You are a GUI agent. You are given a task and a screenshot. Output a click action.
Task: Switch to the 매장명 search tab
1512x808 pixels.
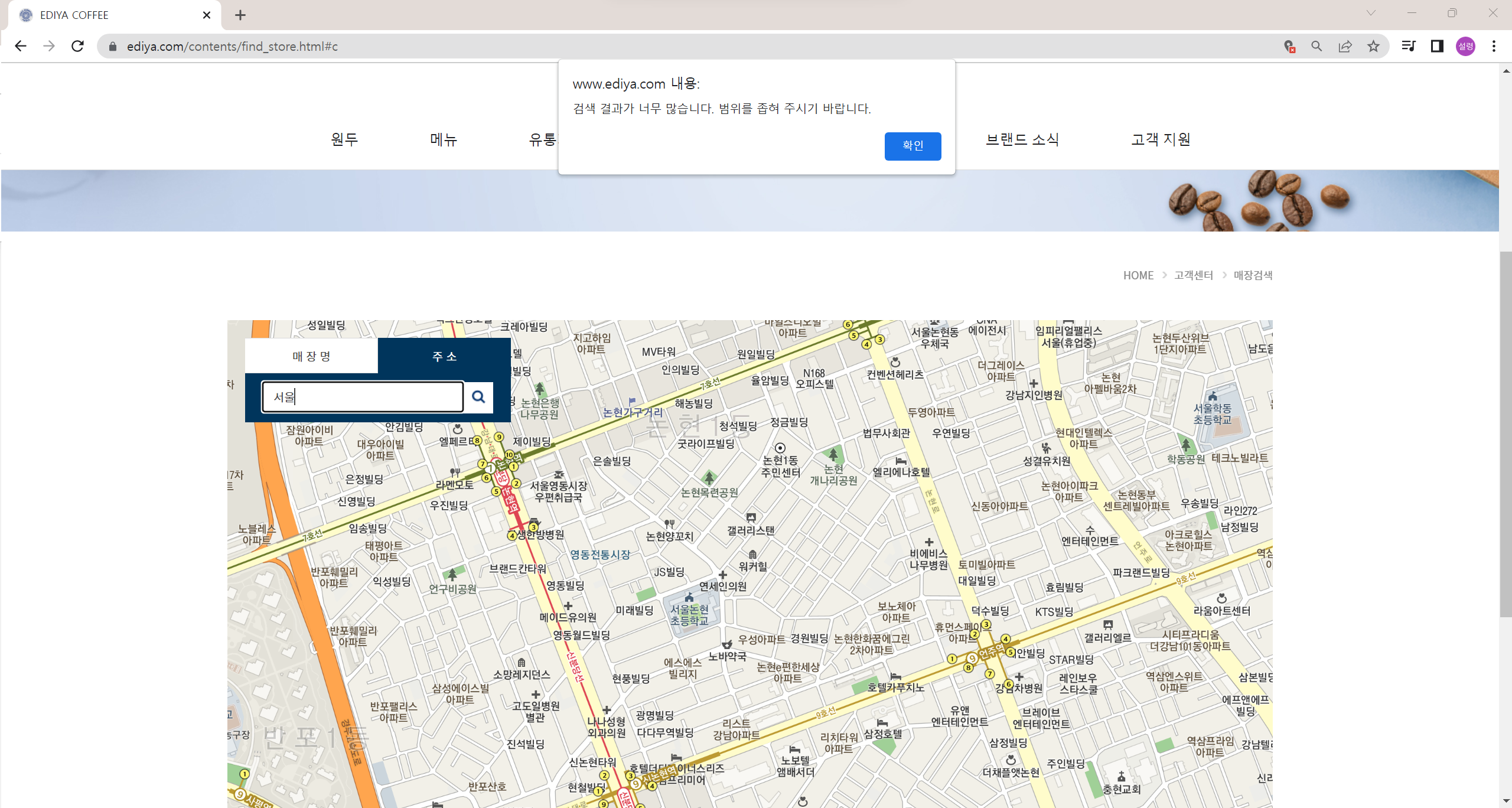pyautogui.click(x=311, y=356)
